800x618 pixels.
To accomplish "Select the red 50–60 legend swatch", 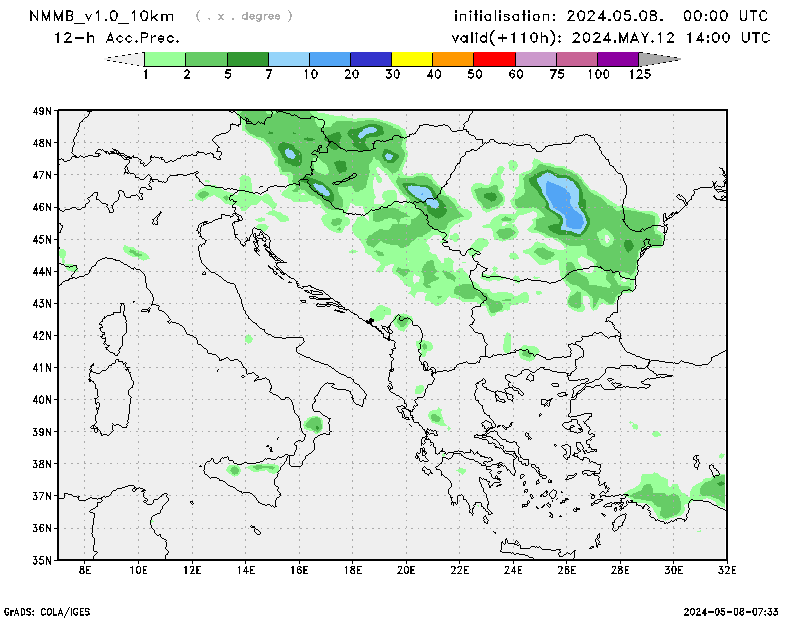I will [494, 59].
